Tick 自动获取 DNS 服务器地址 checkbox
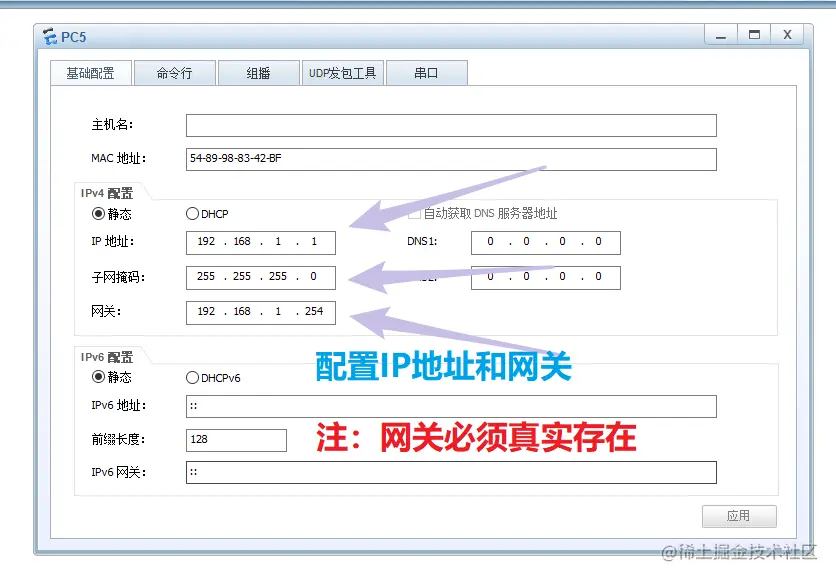Image resolution: width=836 pixels, height=580 pixels. tap(414, 214)
